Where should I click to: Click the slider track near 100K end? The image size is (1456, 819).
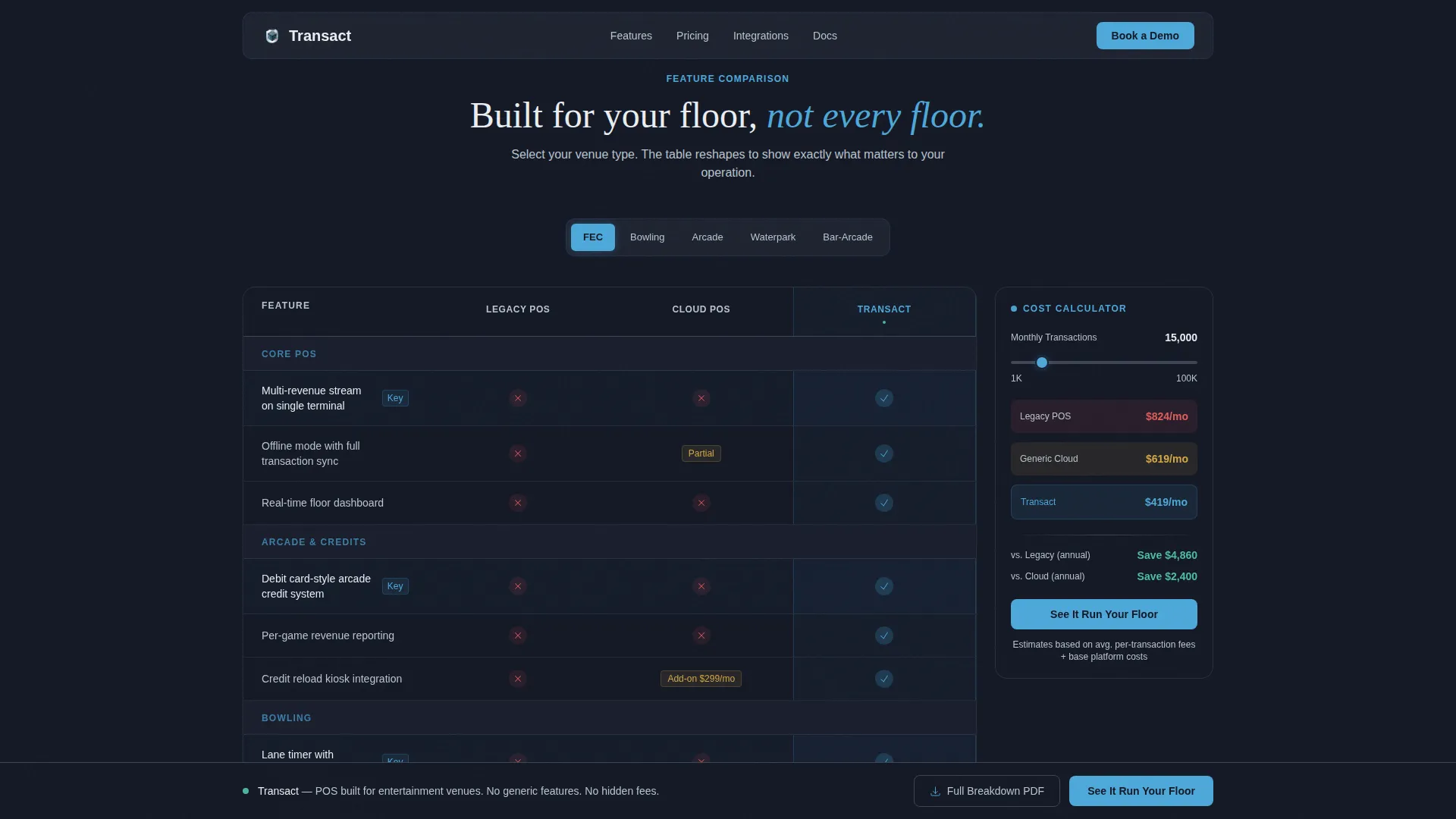coord(1192,362)
